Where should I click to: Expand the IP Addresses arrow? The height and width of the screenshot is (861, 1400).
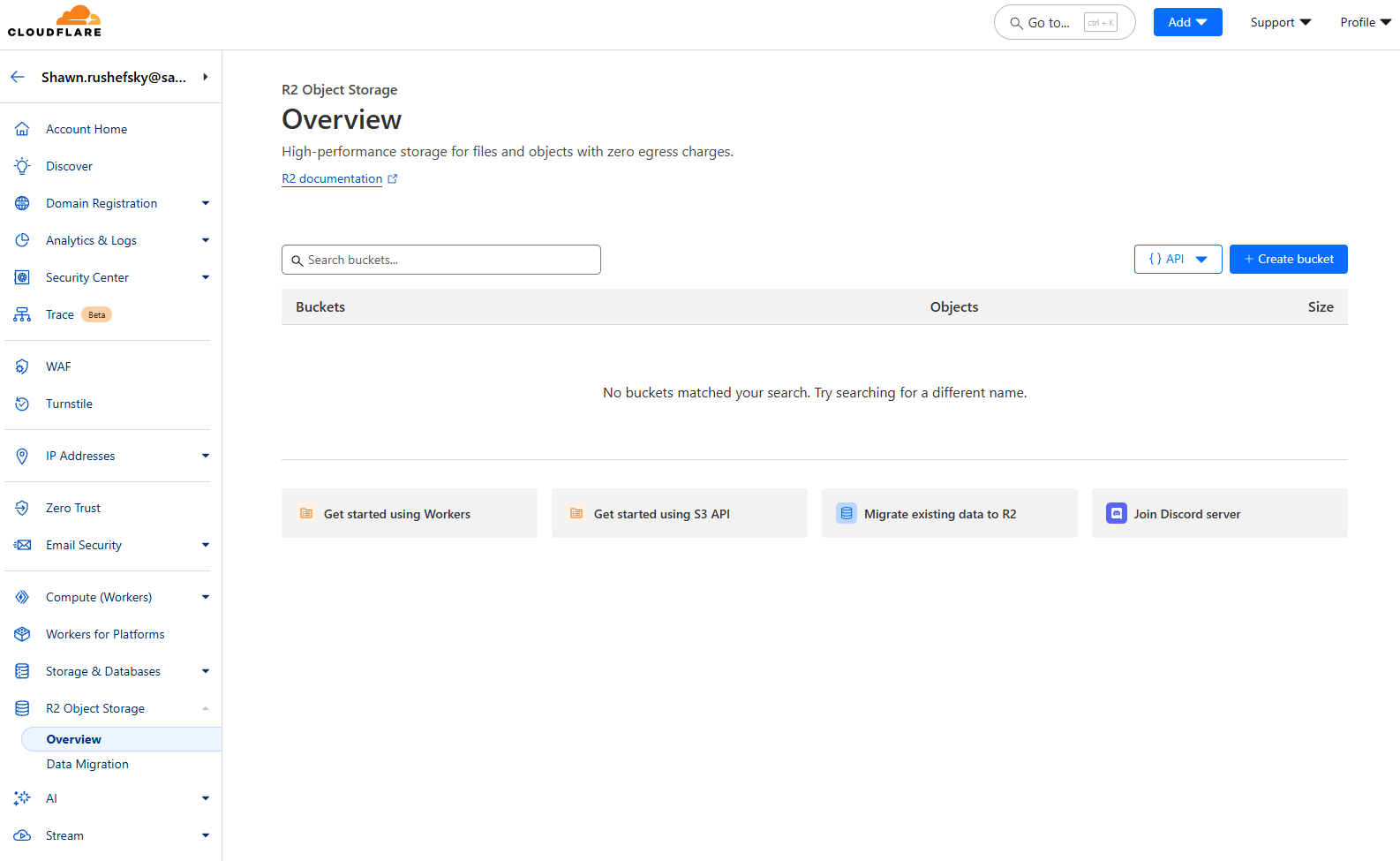coord(206,456)
